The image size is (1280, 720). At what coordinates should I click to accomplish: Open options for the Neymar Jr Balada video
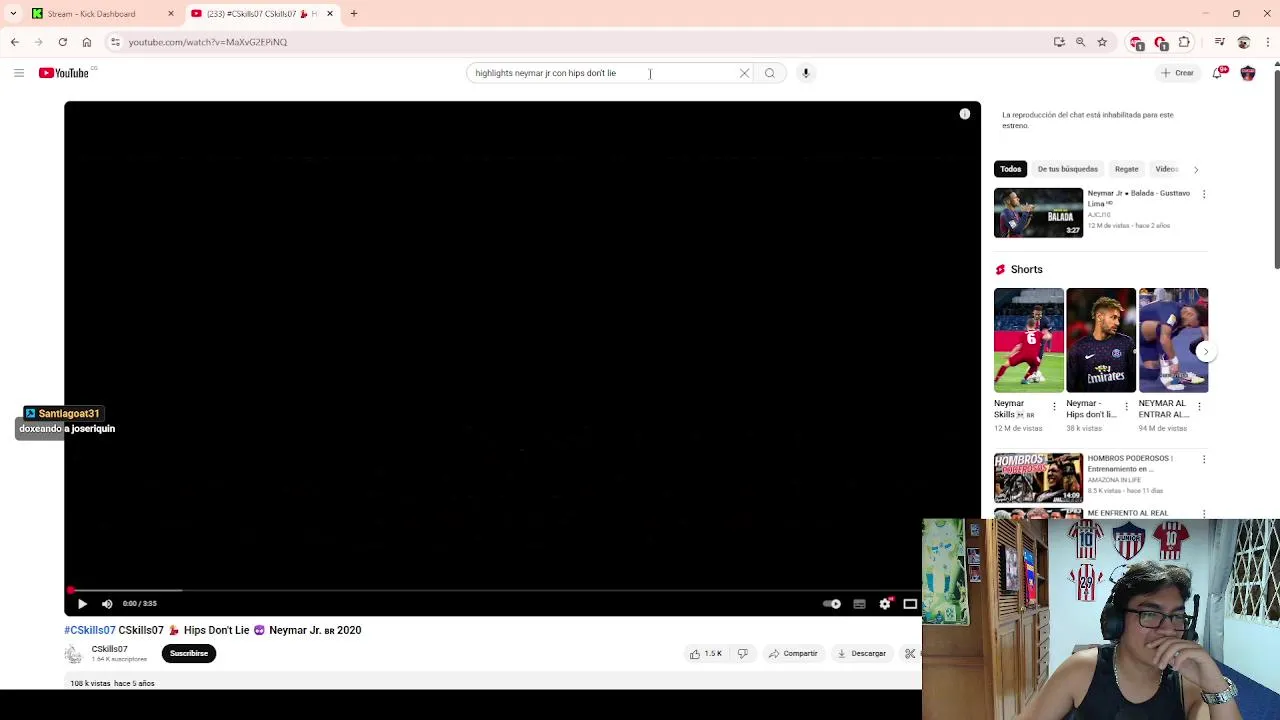coord(1204,194)
